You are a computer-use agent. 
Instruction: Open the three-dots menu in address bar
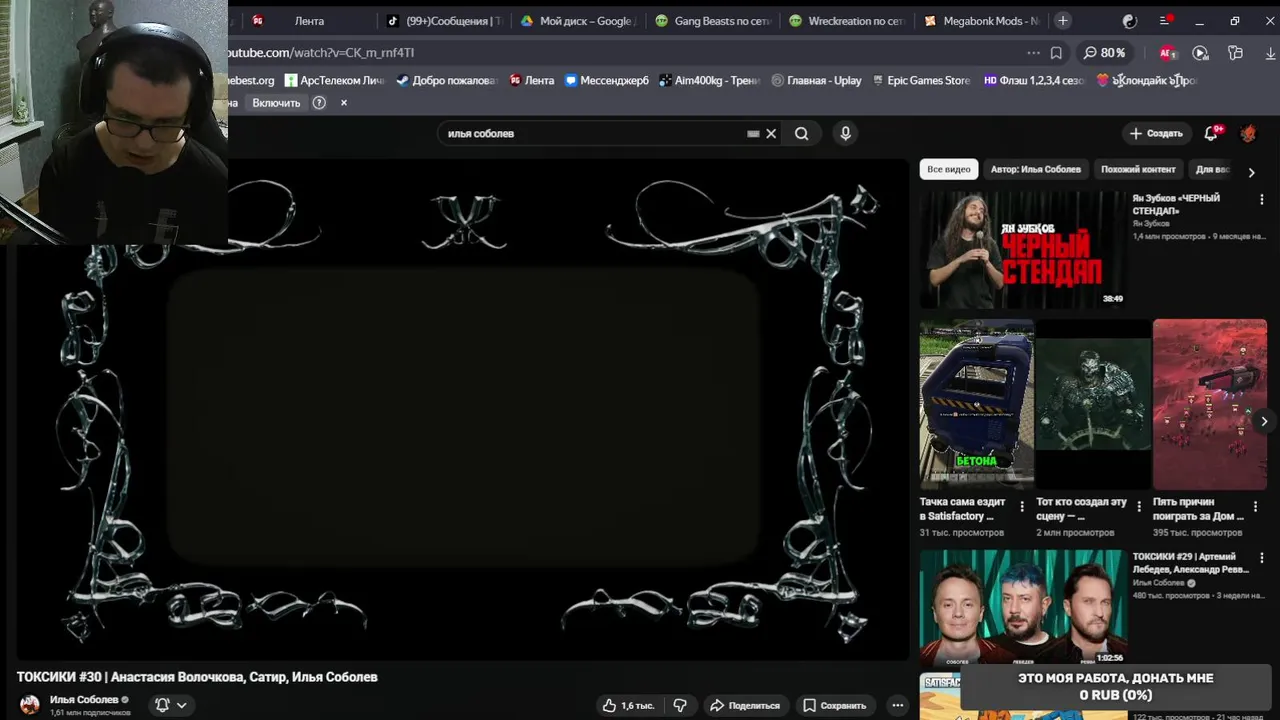tap(1033, 53)
